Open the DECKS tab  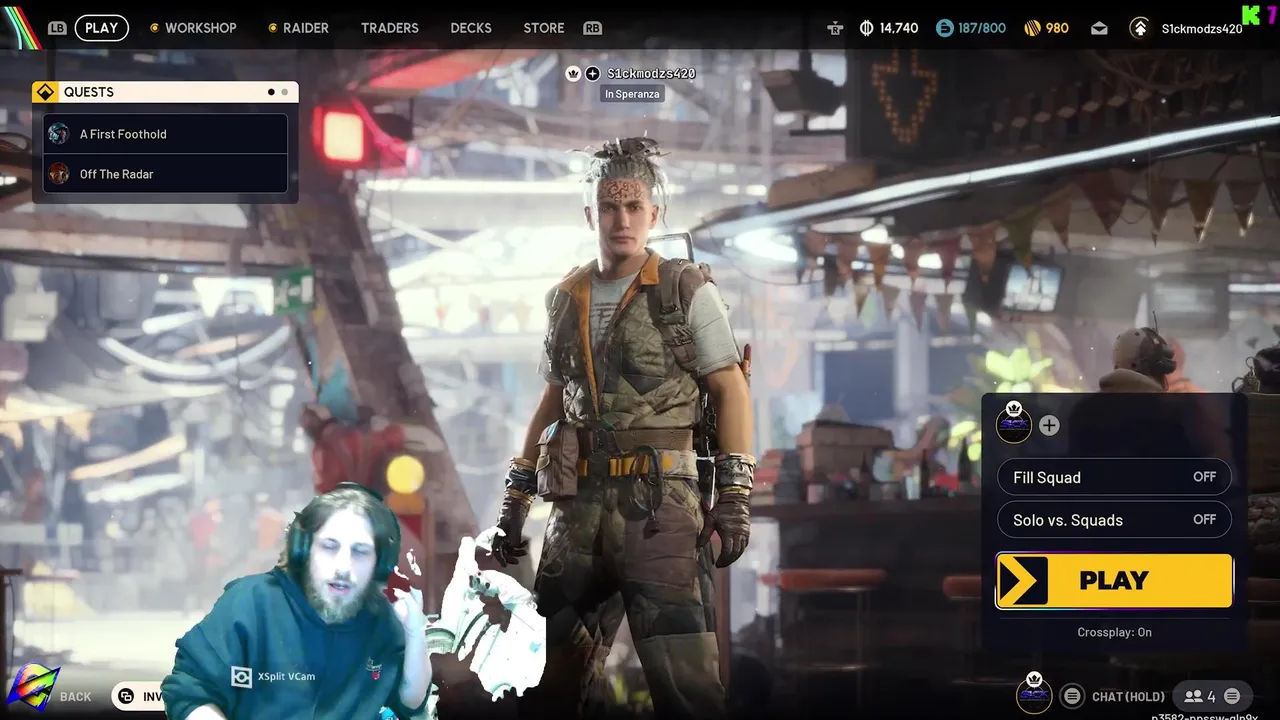point(471,28)
